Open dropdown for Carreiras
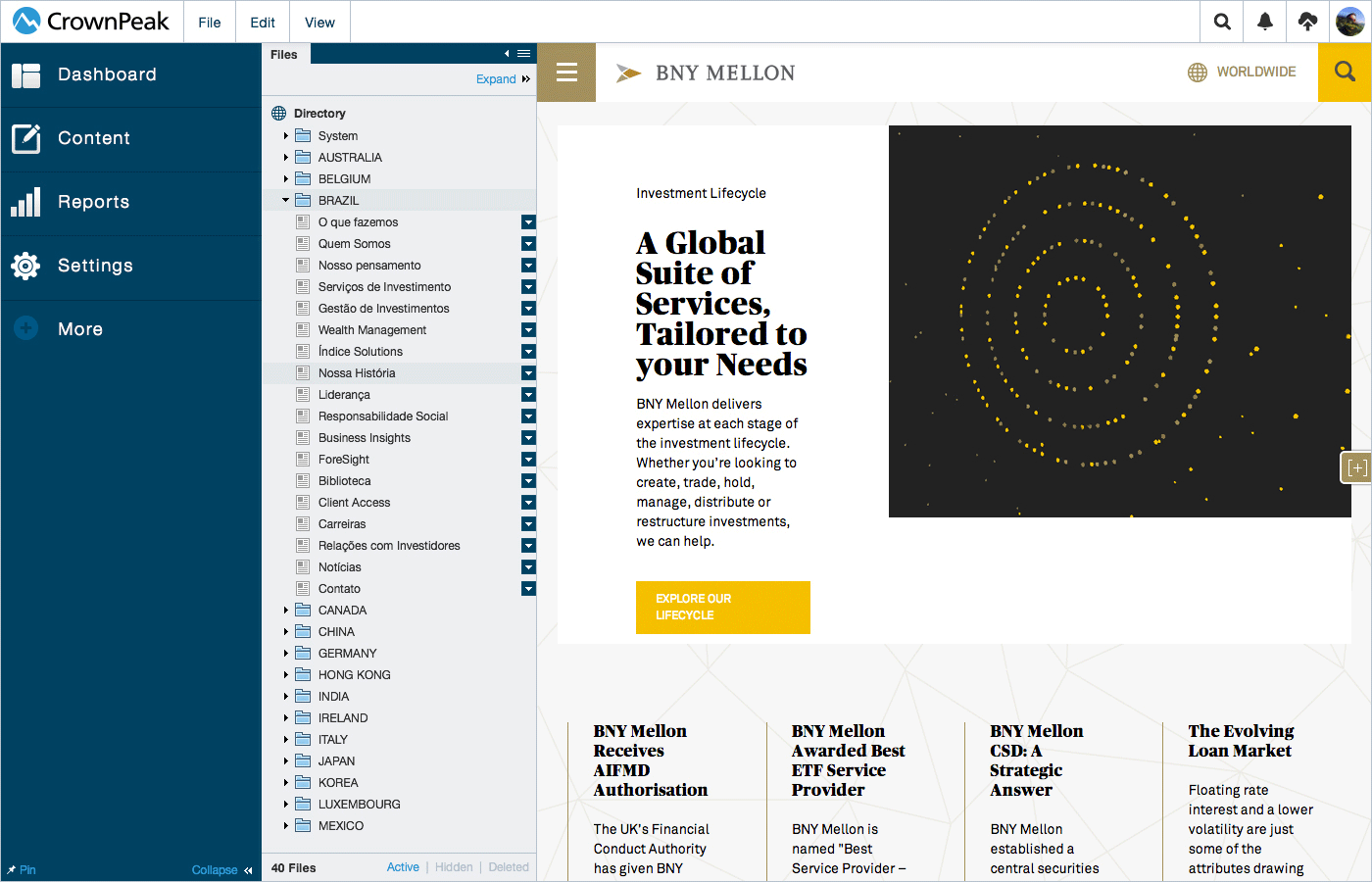 coord(528,524)
